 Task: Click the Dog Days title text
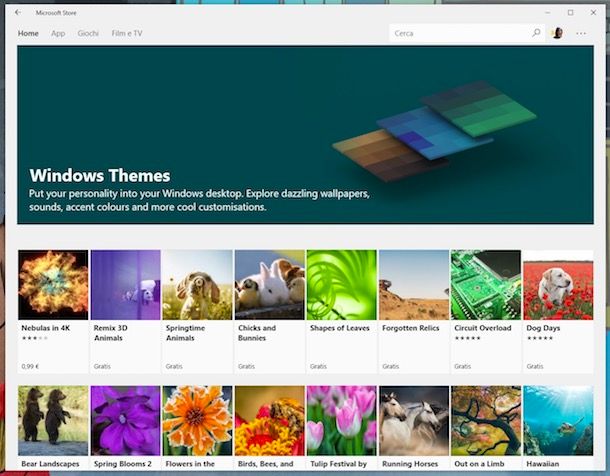543,328
